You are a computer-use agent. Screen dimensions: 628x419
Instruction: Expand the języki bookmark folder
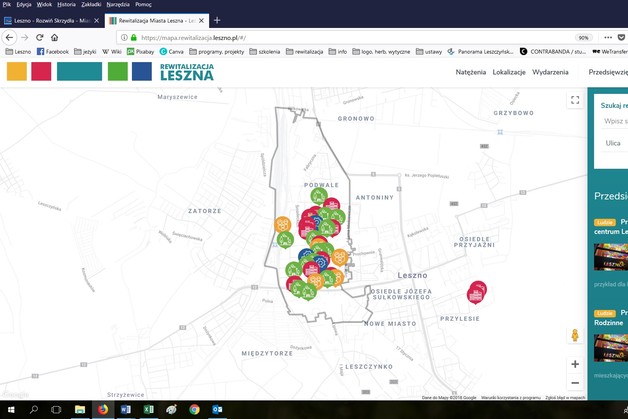pyautogui.click(x=85, y=52)
